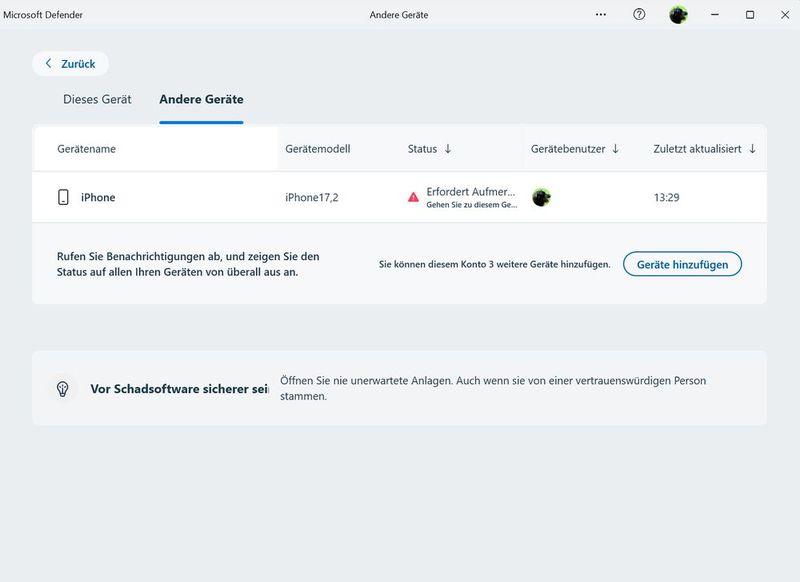Click the Zurück navigation button
800x582 pixels.
point(72,63)
